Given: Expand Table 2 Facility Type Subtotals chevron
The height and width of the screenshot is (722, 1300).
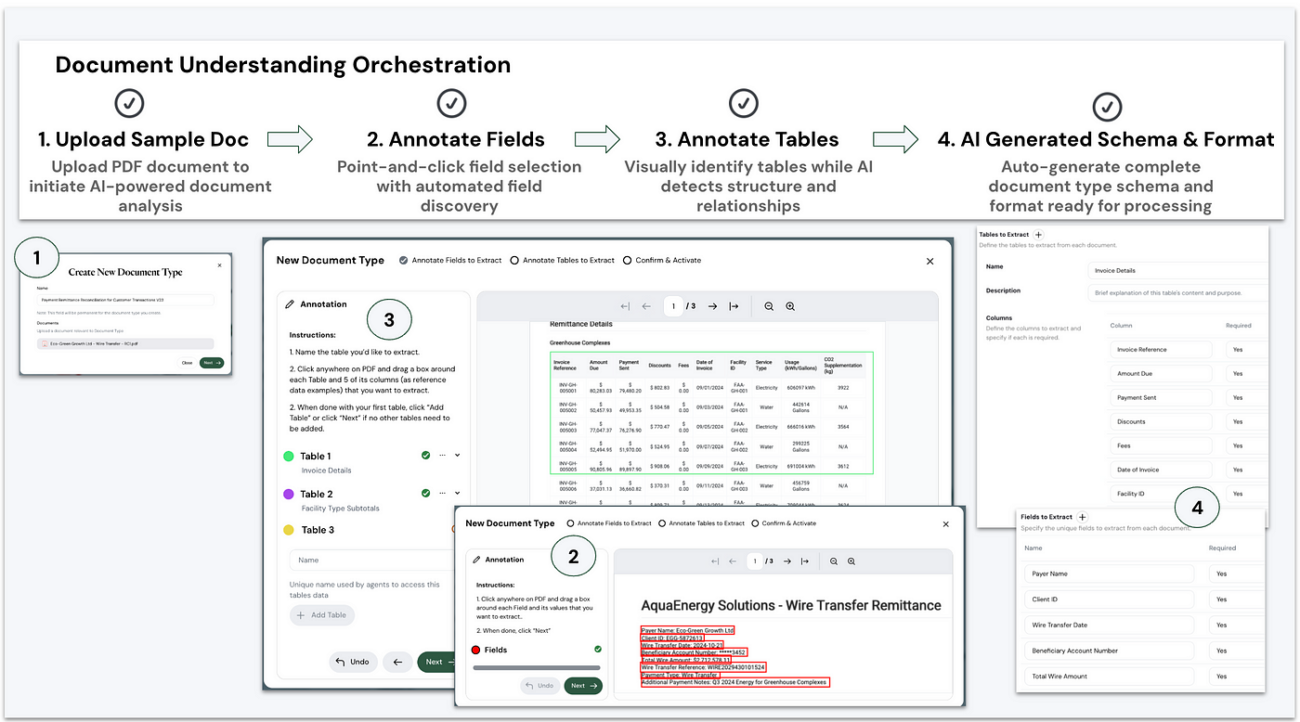Looking at the screenshot, I should 457,493.
